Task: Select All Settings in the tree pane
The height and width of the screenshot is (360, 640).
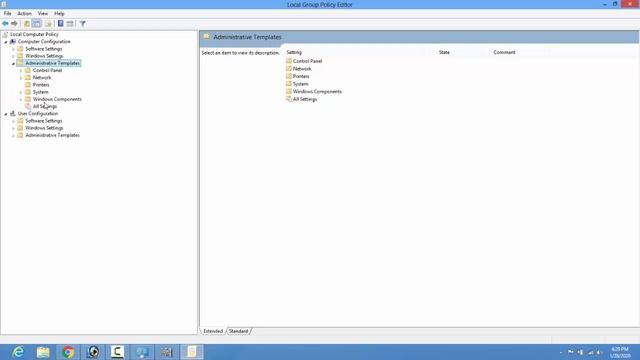Action: [45, 107]
